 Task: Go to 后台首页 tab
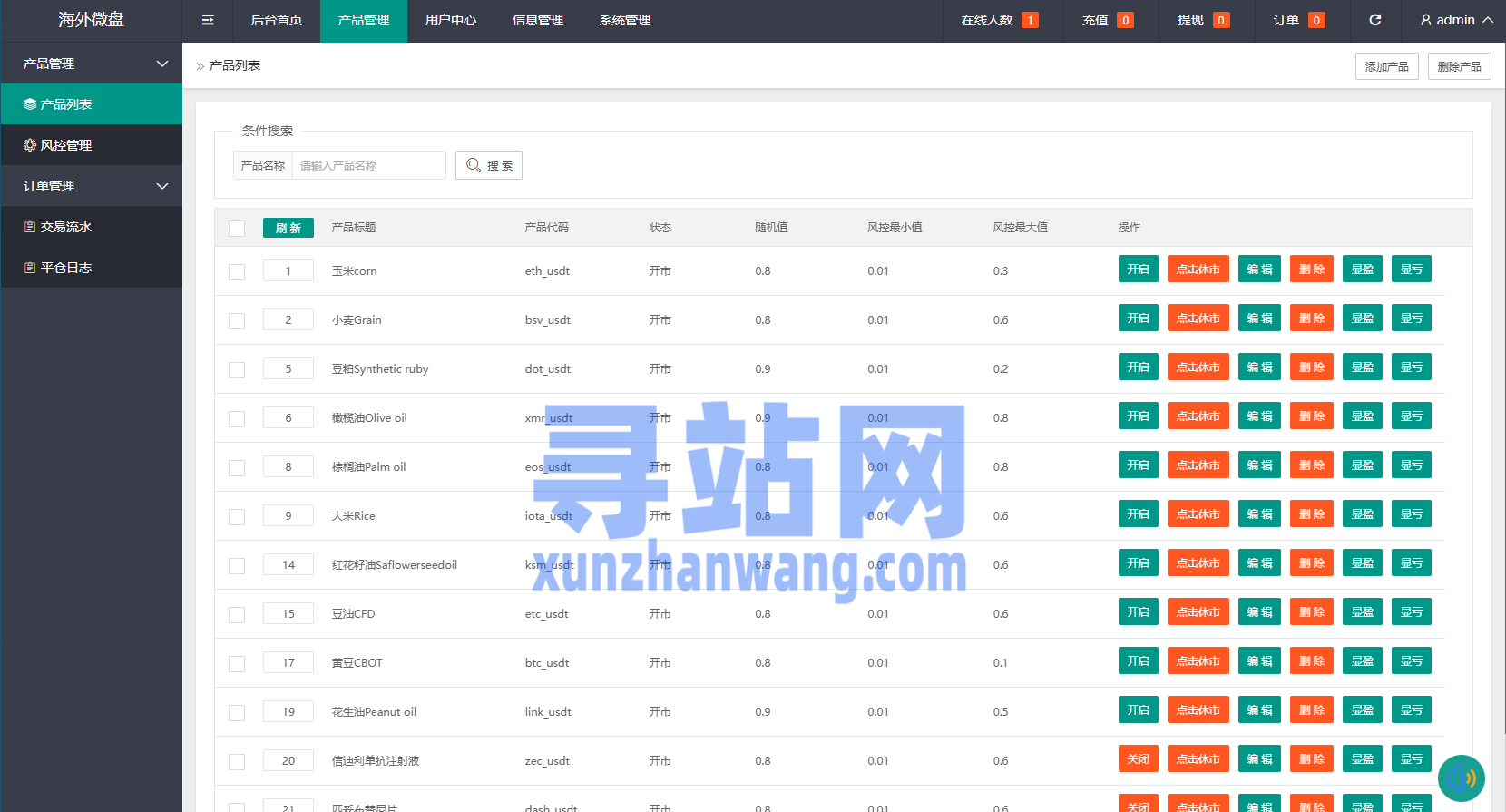pyautogui.click(x=277, y=20)
